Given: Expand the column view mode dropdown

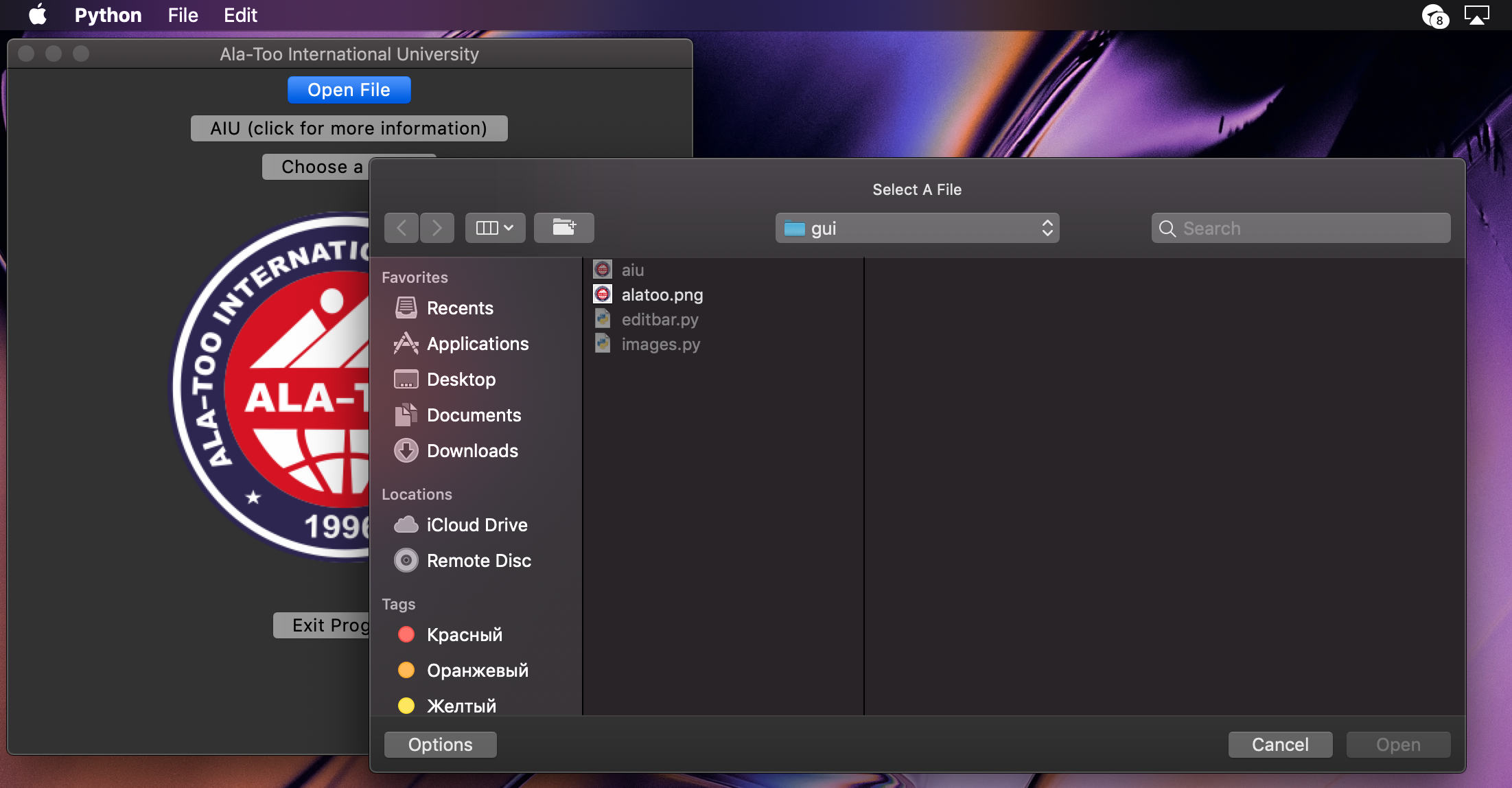Looking at the screenshot, I should pos(495,228).
